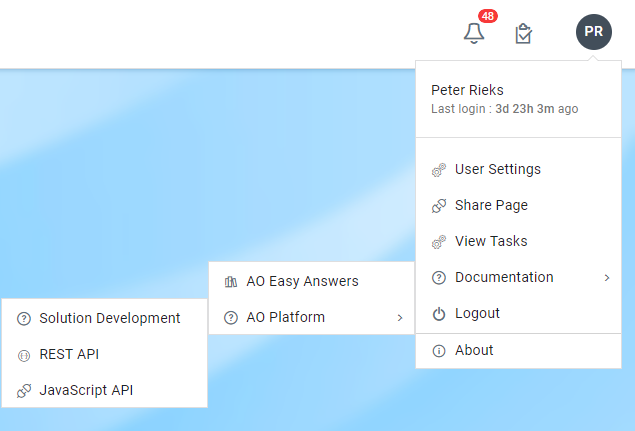Expand the AO Platform submenu chevron

[399, 318]
